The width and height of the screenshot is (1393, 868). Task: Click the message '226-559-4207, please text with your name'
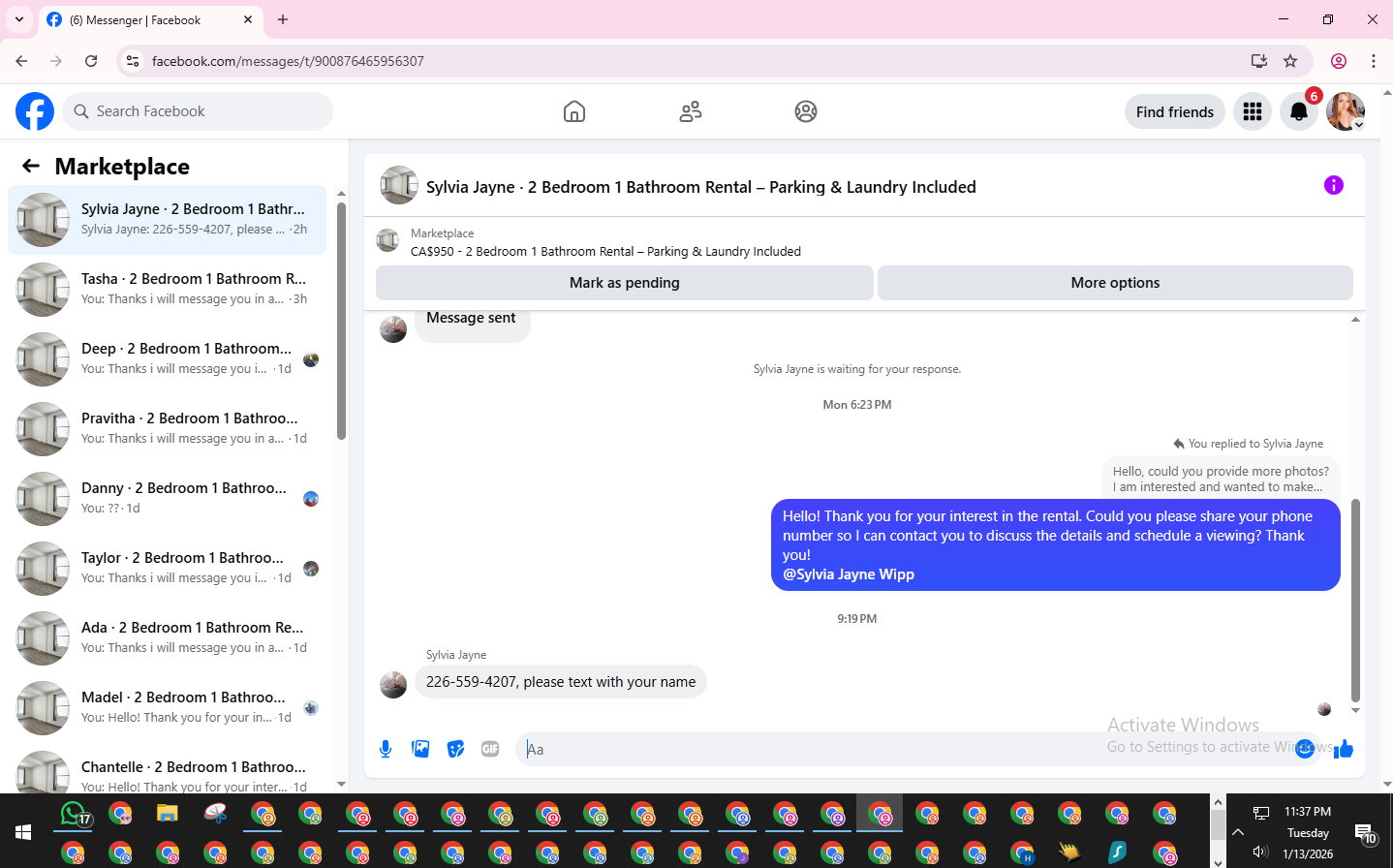click(x=561, y=682)
